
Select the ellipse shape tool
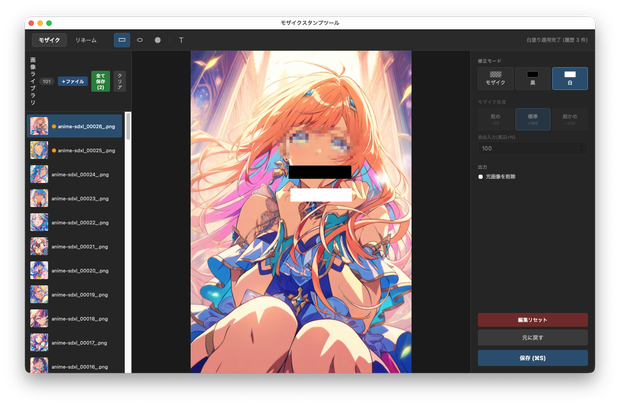(x=140, y=40)
